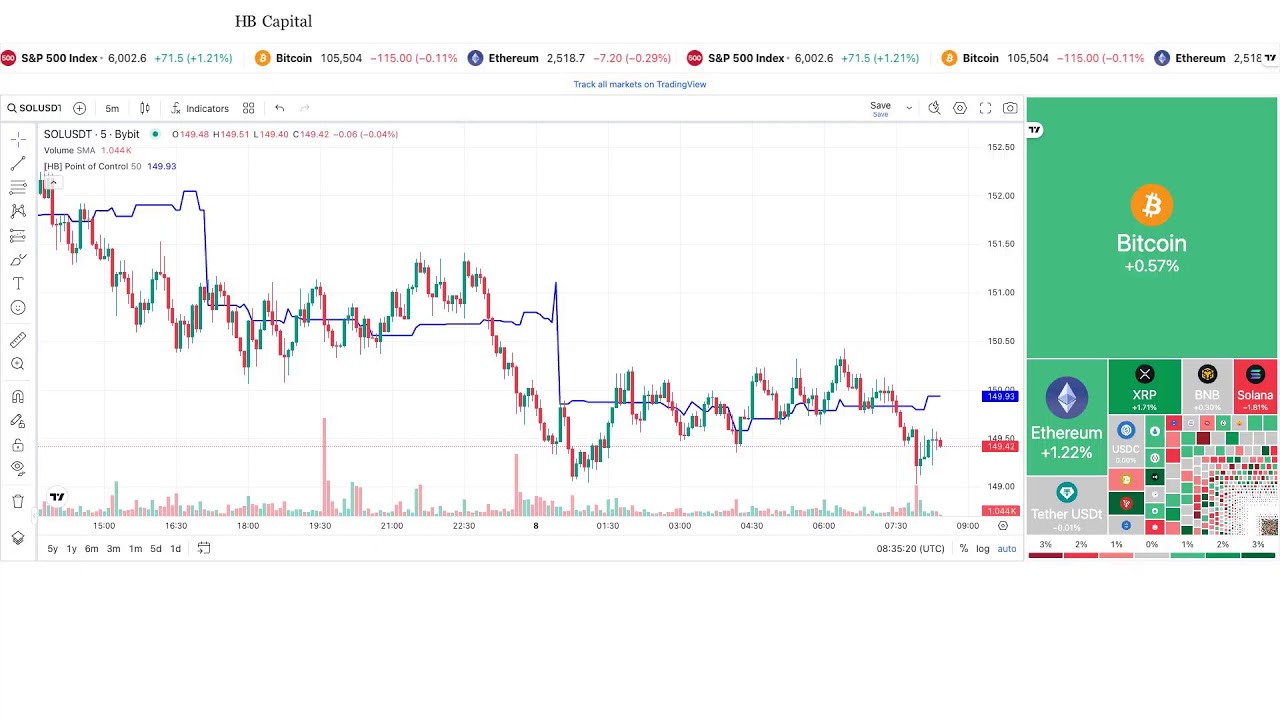1280x720 pixels.
Task: Select the 3m time range
Action: 114,548
